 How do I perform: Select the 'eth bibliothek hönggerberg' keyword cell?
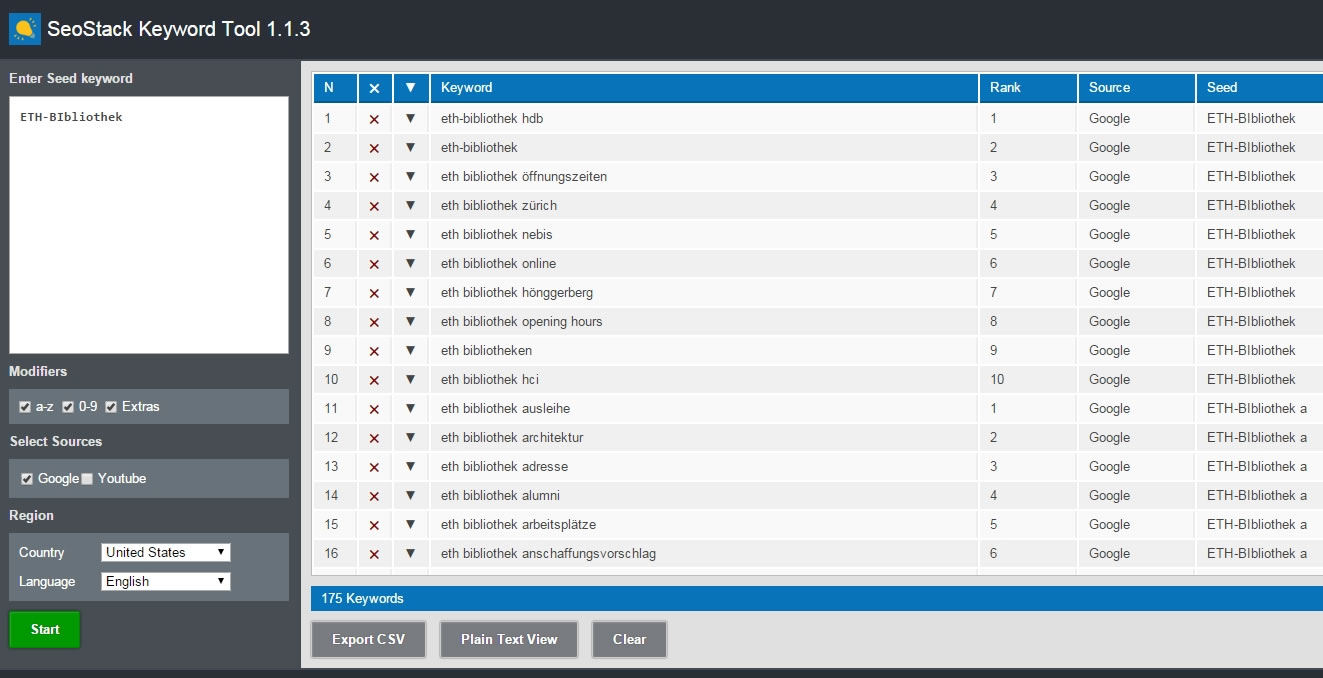tap(704, 293)
